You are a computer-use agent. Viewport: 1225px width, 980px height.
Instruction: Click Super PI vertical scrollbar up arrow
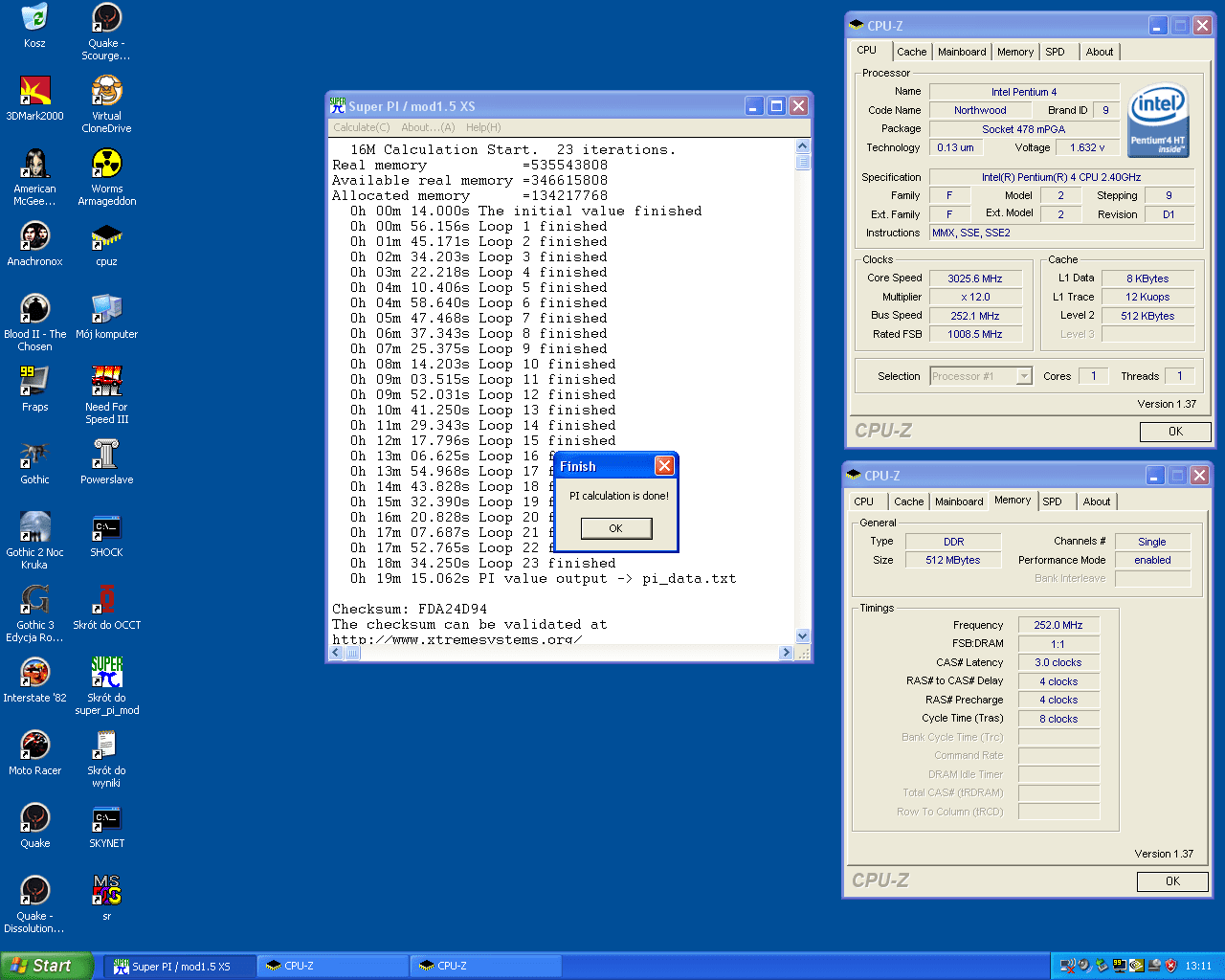click(x=803, y=145)
